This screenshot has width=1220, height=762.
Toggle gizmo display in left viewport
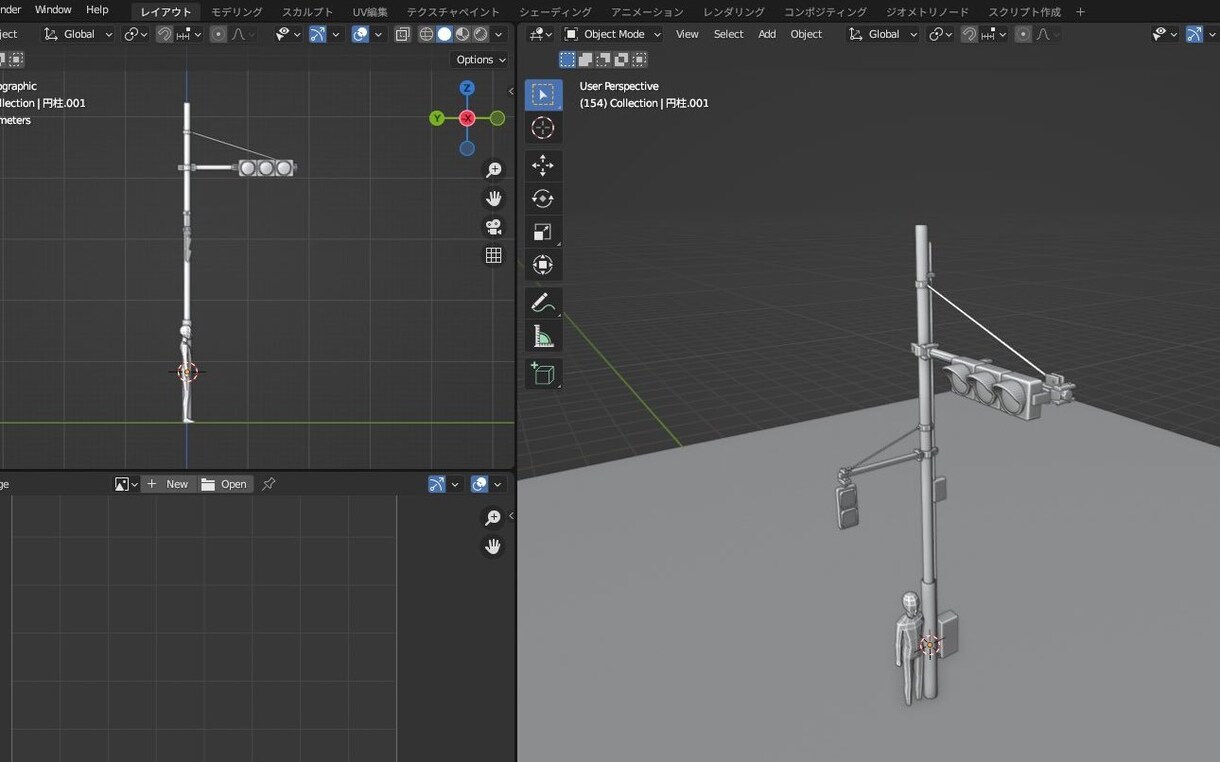tap(317, 34)
